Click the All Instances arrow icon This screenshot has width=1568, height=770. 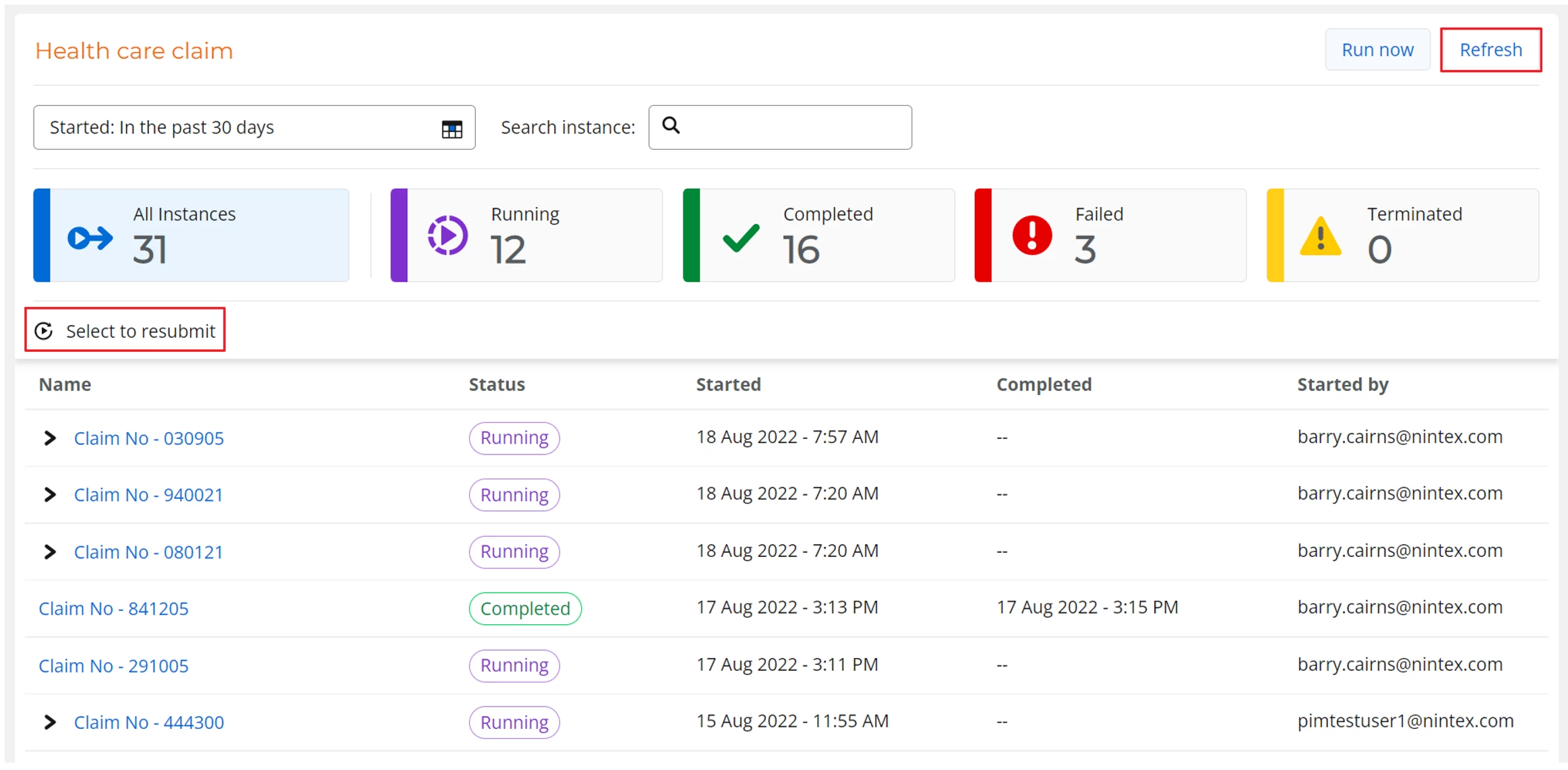click(x=90, y=237)
